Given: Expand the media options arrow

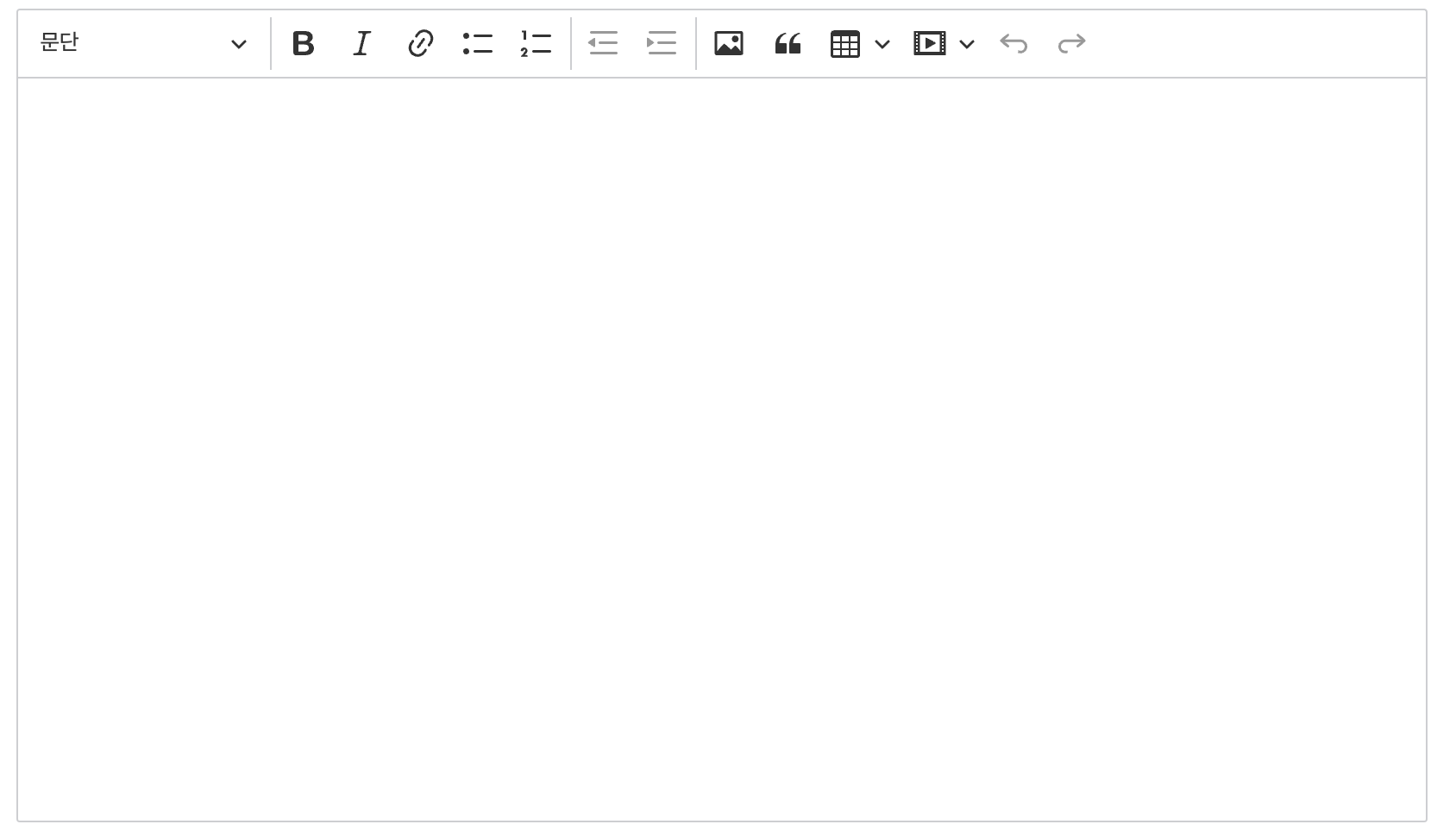Looking at the screenshot, I should [x=966, y=44].
